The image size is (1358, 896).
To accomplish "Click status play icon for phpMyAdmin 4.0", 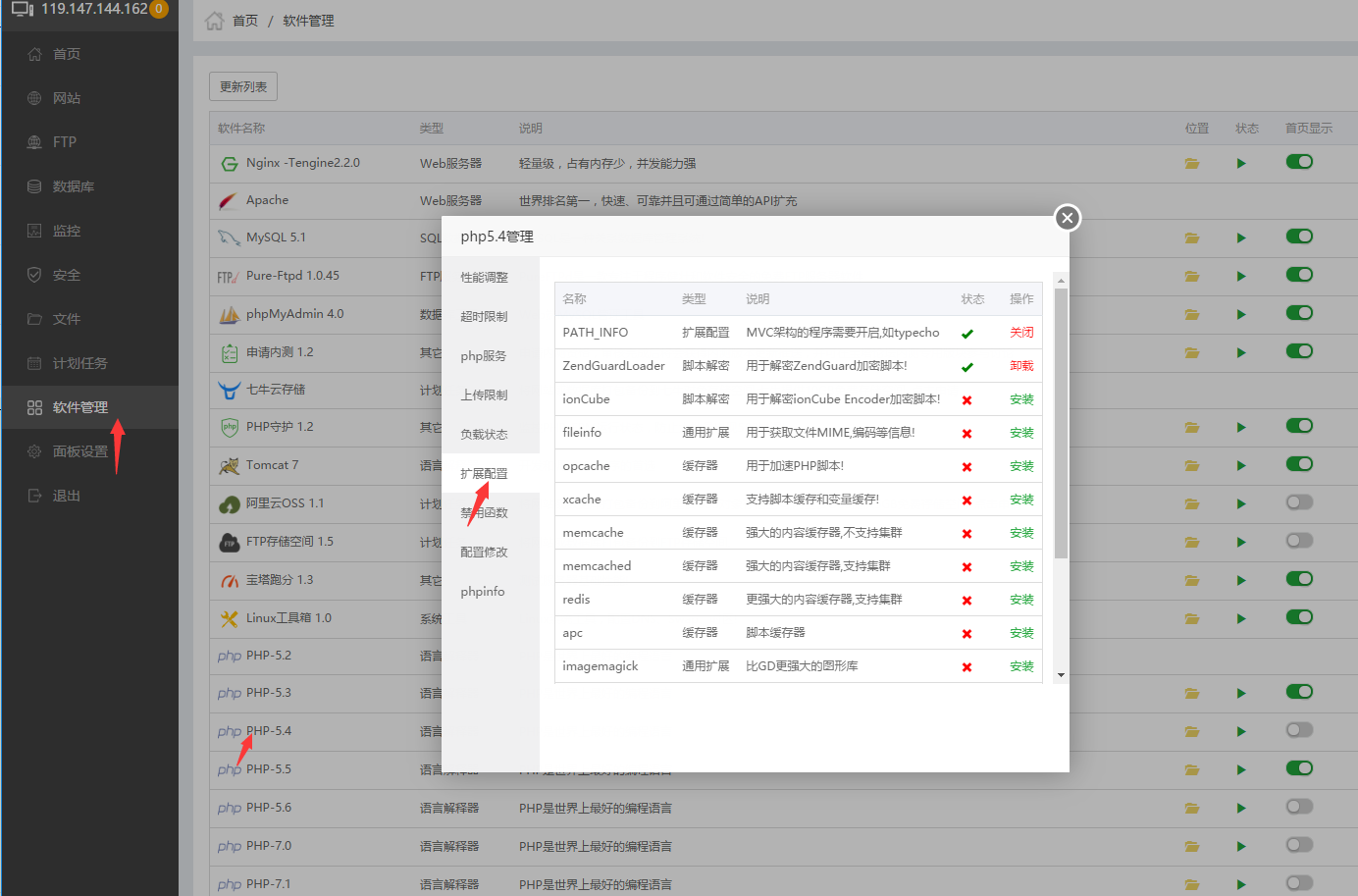I will pyautogui.click(x=1241, y=315).
